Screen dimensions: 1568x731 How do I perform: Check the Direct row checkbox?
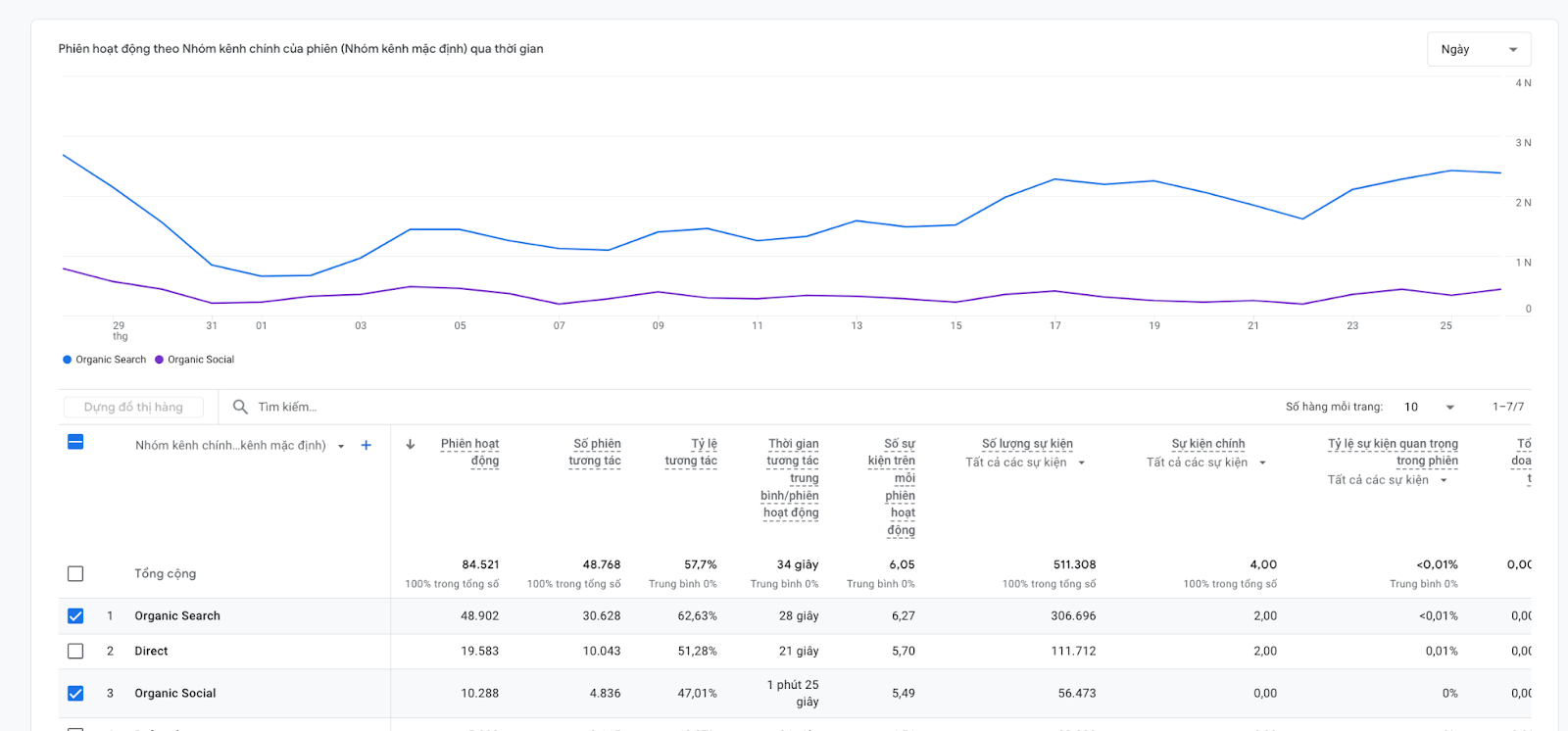point(75,651)
